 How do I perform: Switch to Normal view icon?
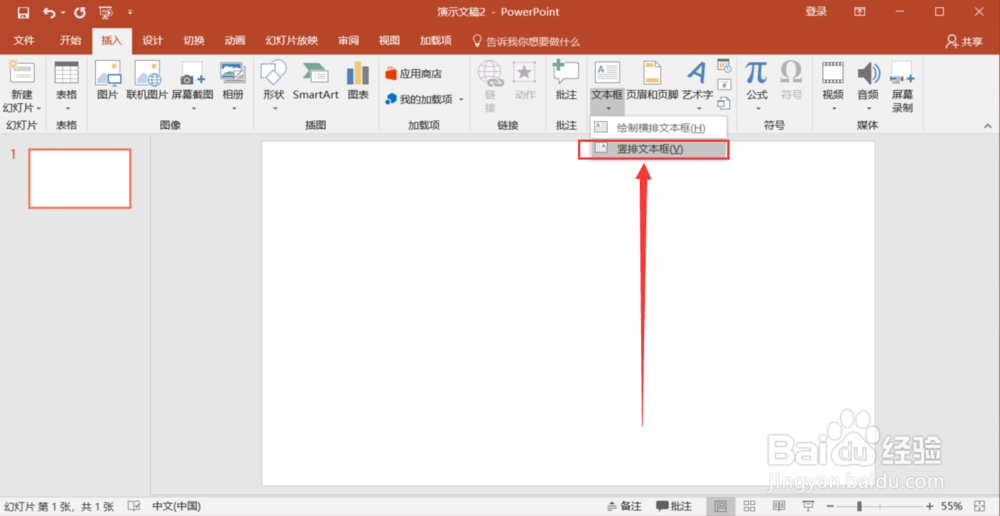coord(721,506)
